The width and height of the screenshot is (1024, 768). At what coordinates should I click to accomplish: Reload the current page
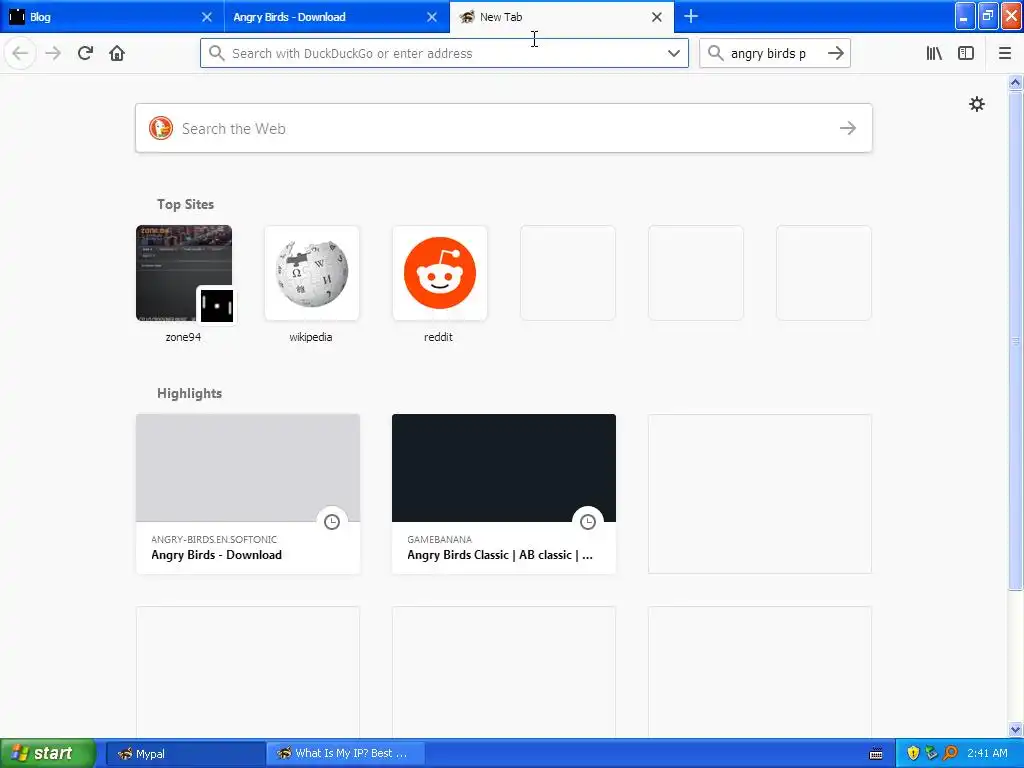[85, 53]
